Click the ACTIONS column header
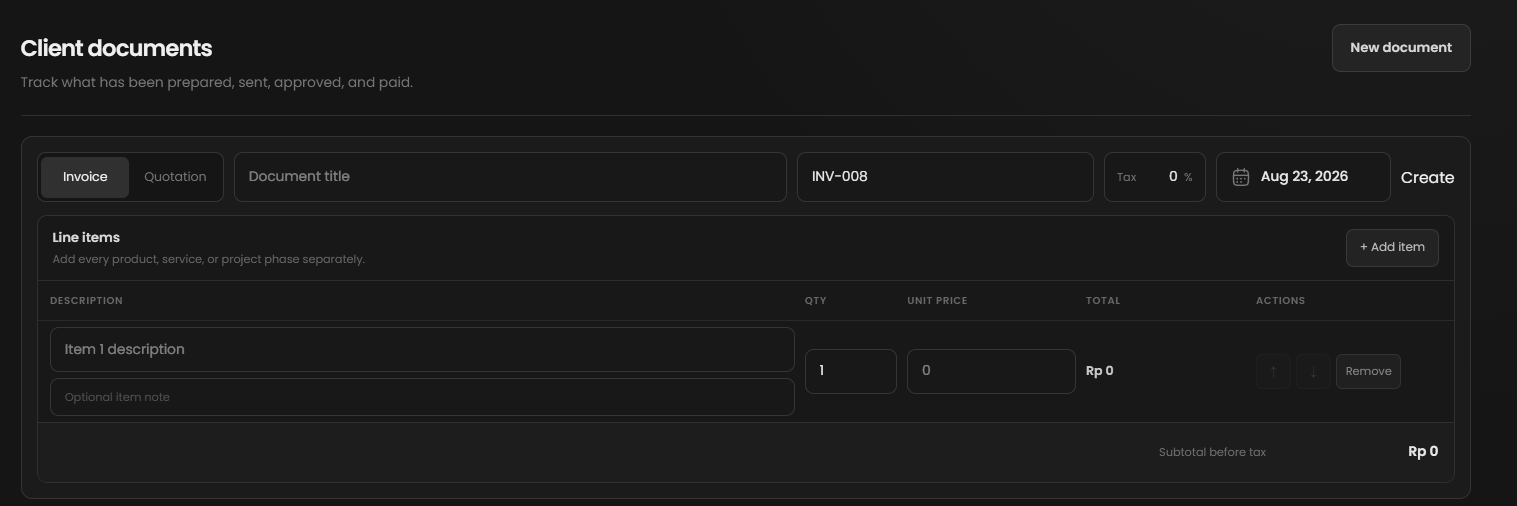Screen dimensions: 1517x506 [1280, 301]
